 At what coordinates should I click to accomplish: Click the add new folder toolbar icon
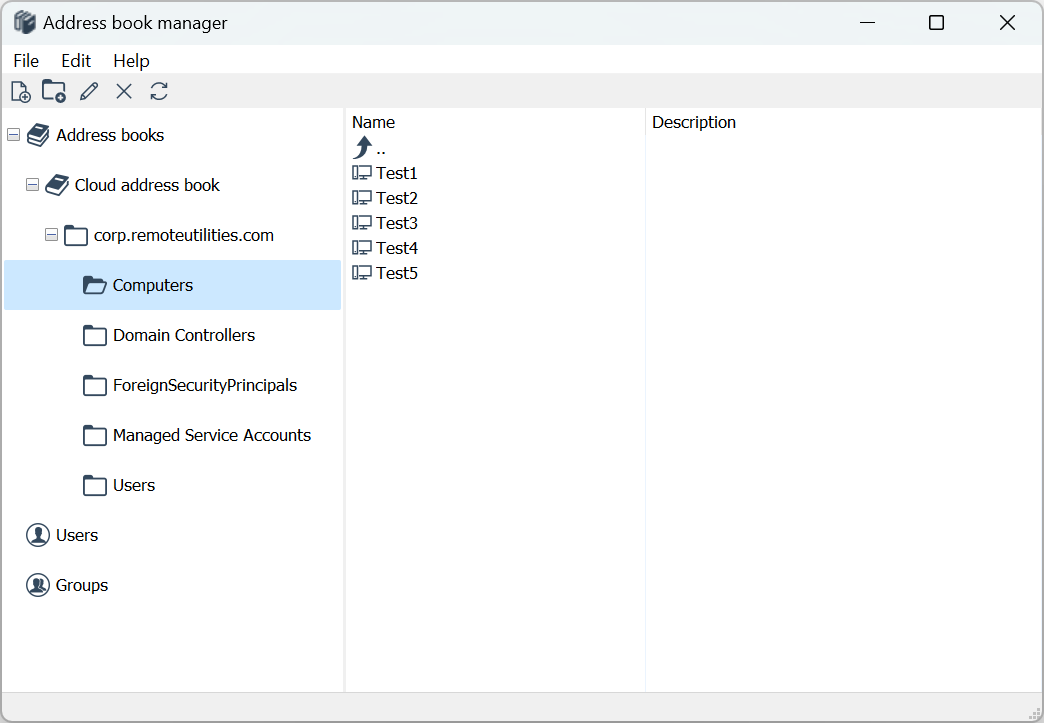54,92
